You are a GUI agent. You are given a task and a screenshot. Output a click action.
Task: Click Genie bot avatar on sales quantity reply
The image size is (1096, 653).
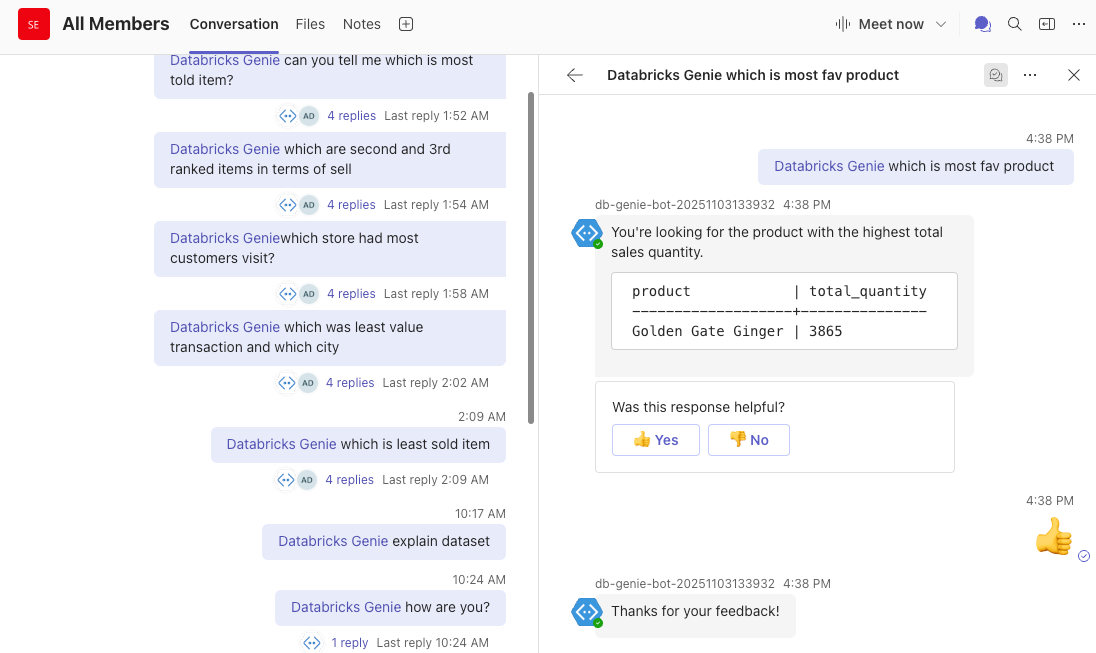click(586, 234)
